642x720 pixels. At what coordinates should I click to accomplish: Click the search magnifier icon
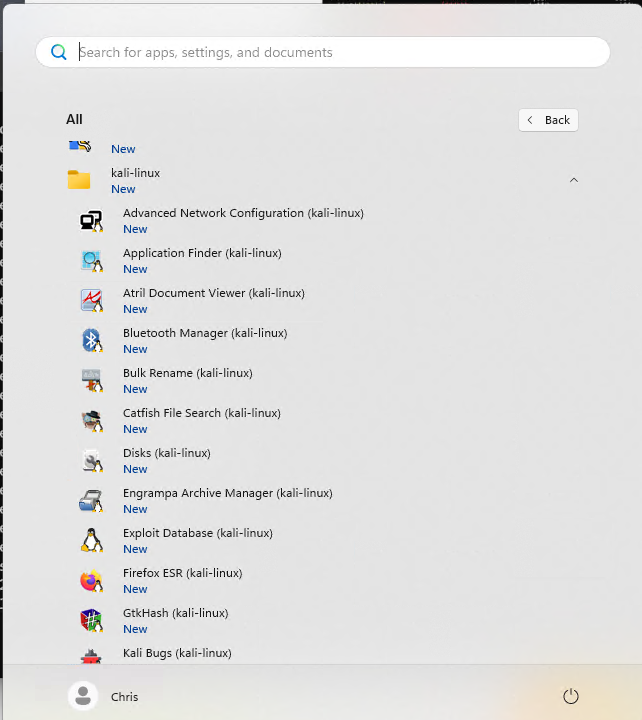click(x=59, y=52)
